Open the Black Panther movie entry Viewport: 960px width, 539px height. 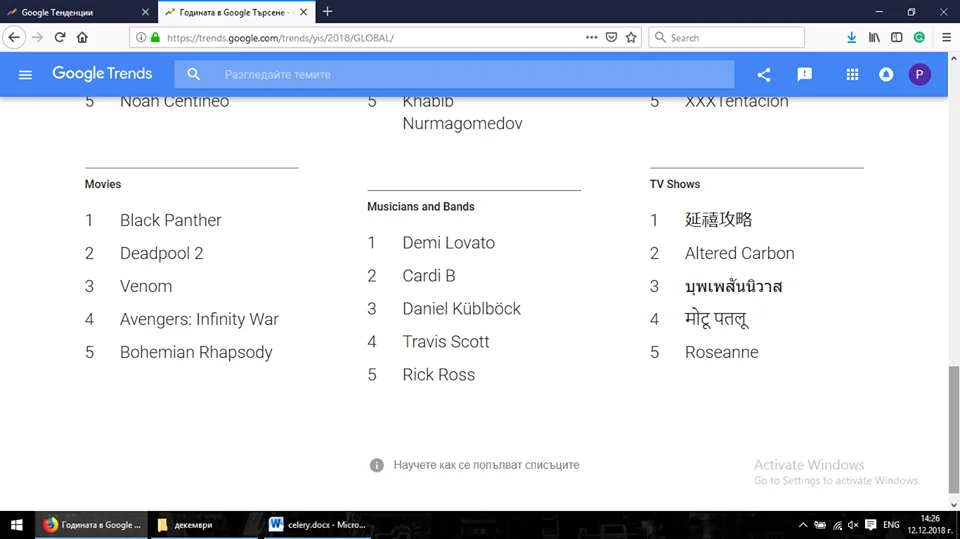click(x=170, y=220)
